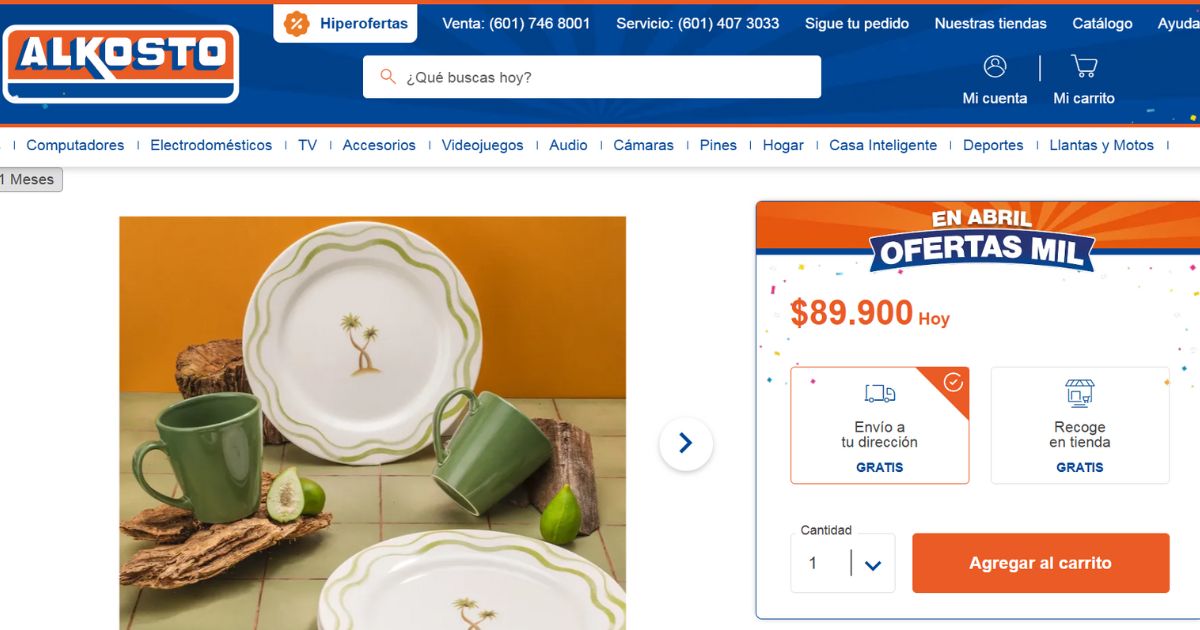Click the delivery truck icon

point(880,394)
